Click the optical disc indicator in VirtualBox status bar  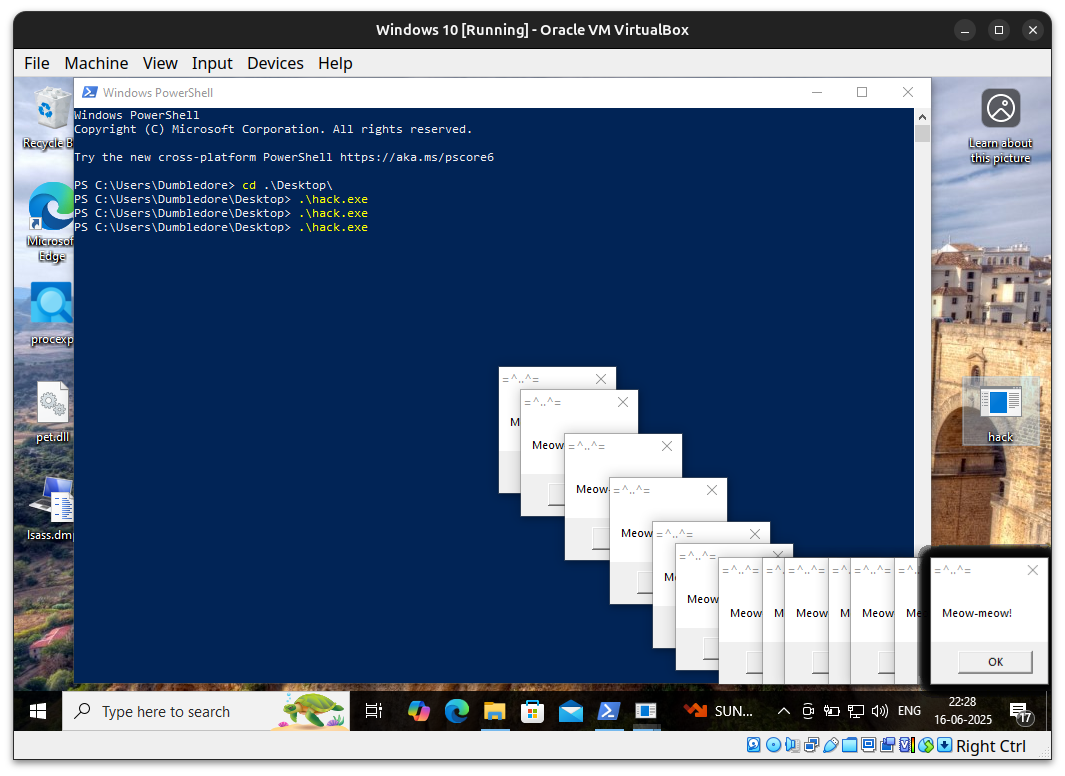coord(773,745)
